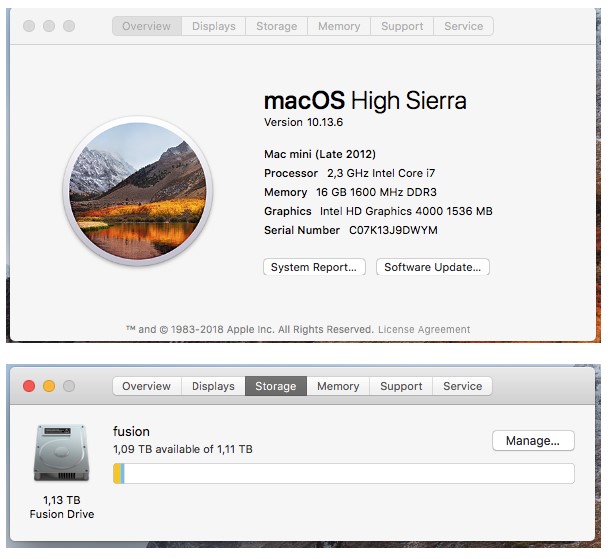Image resolution: width=610 pixels, height=559 pixels.
Task: Select the highlighted Storage tab in the lower window
Action: pyautogui.click(x=276, y=386)
